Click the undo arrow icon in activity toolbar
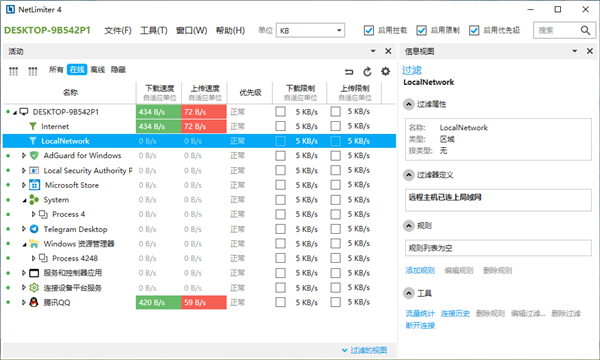The image size is (600, 360). [349, 72]
